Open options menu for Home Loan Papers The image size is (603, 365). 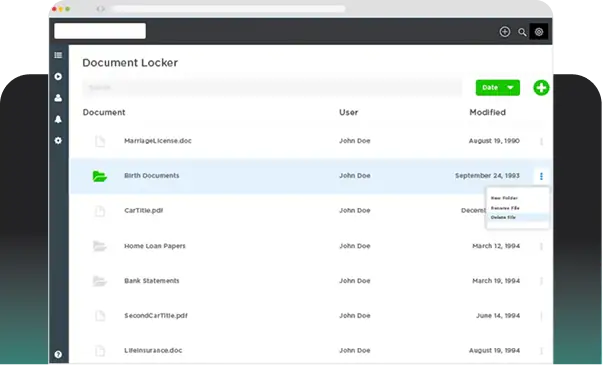tap(541, 246)
